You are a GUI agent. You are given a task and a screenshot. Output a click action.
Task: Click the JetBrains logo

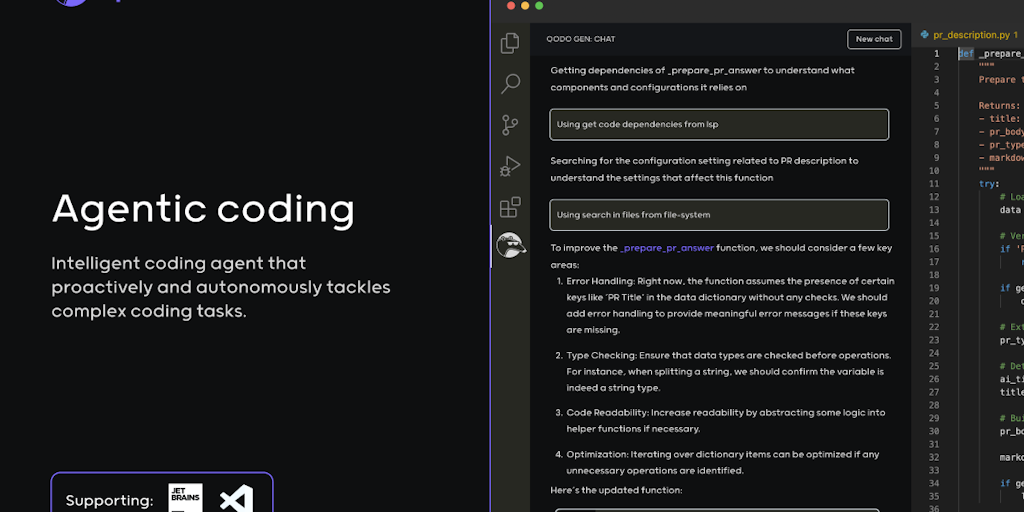tap(185, 499)
